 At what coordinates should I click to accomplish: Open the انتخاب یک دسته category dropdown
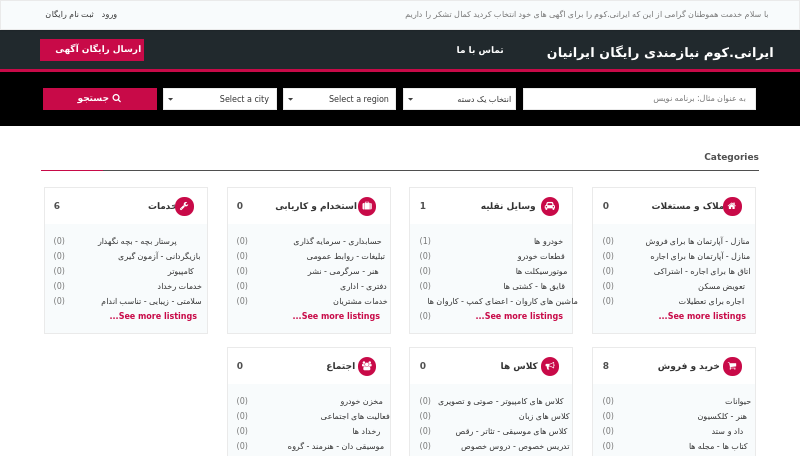460,99
